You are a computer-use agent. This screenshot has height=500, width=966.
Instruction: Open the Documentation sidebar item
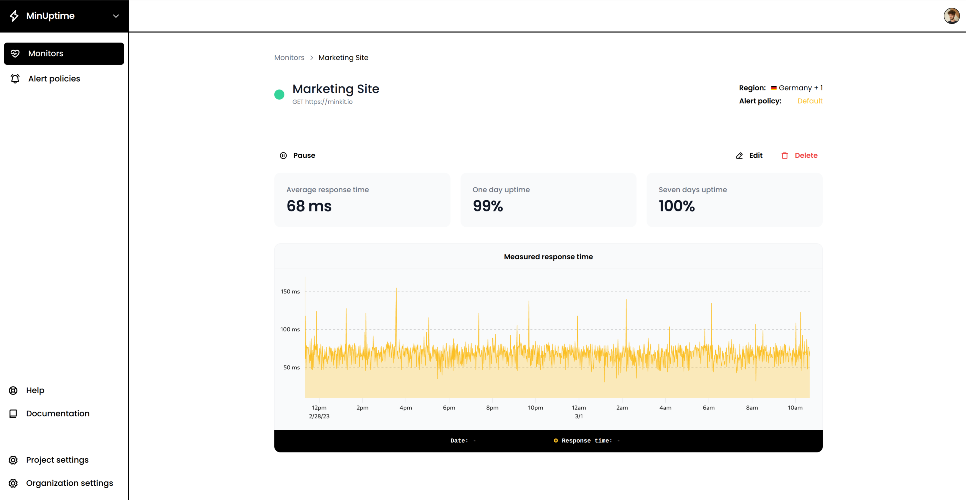(57, 413)
